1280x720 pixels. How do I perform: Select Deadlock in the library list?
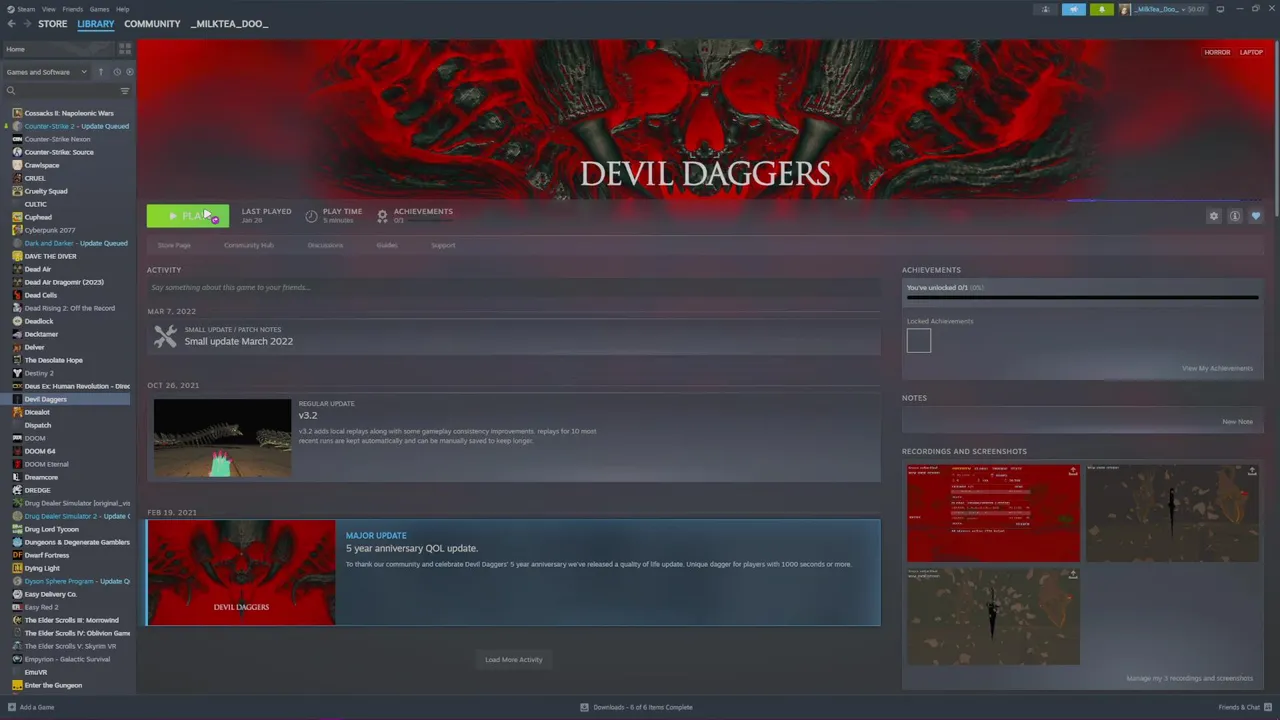click(x=39, y=321)
